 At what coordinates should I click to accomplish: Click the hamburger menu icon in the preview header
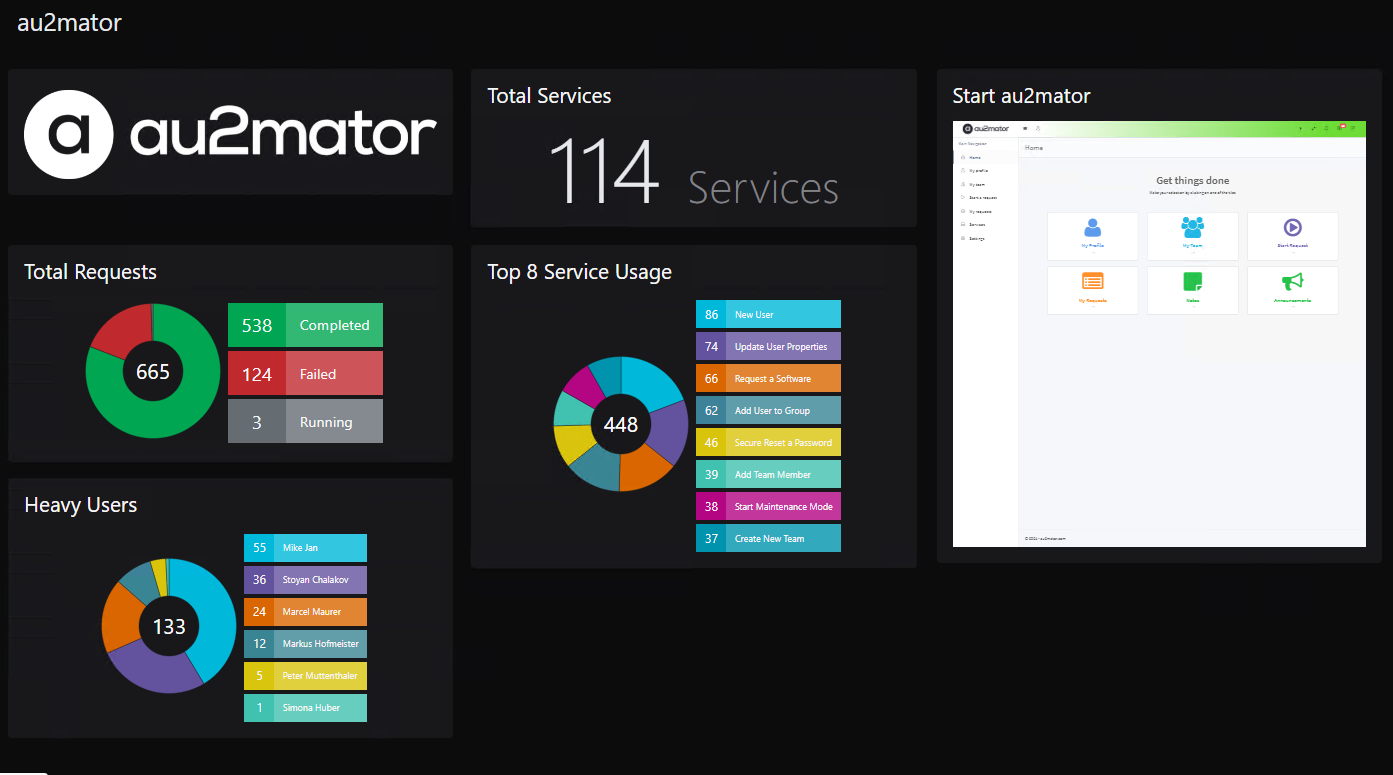point(1025,128)
